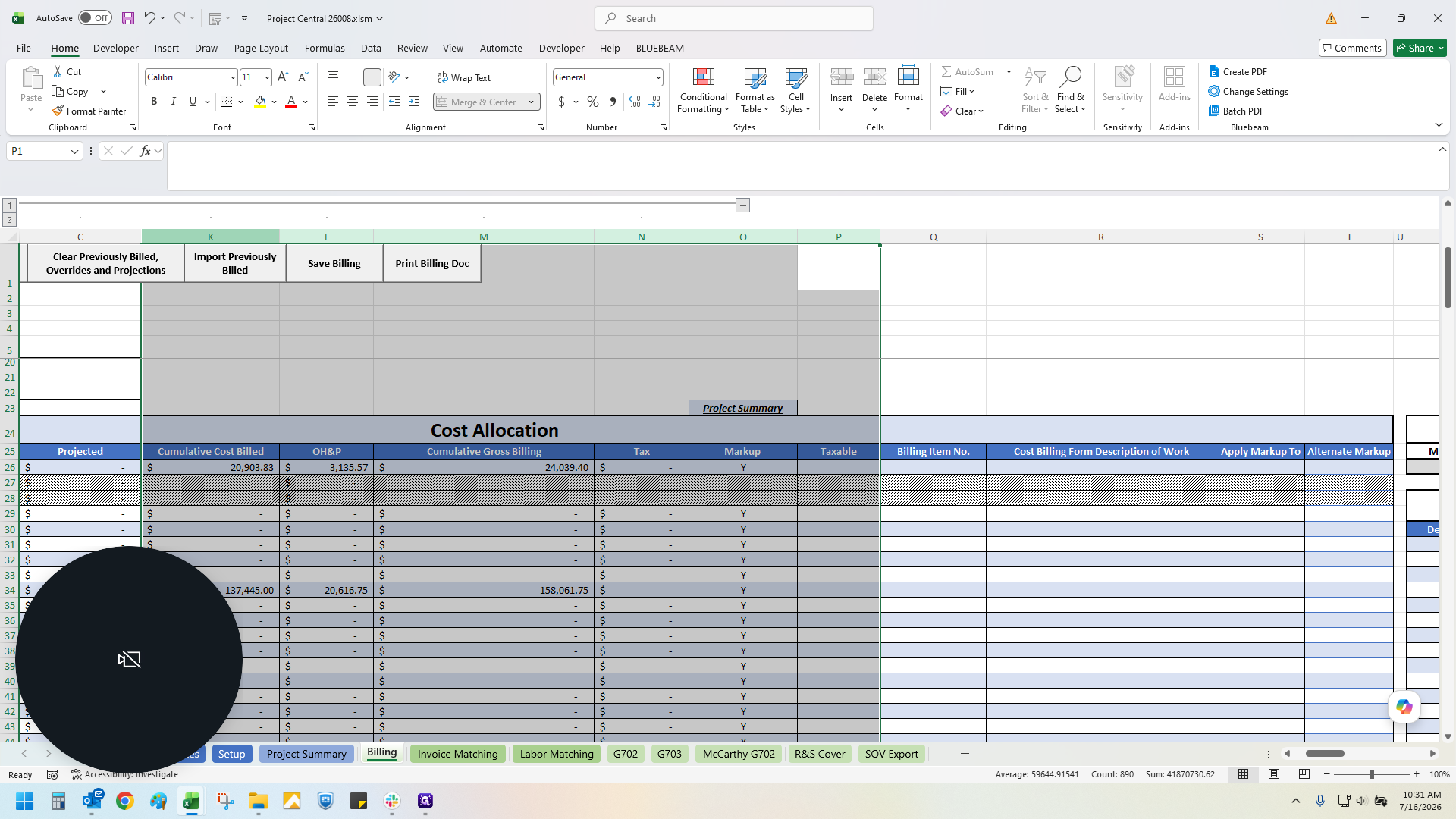Click the zoom slider in status bar
This screenshot has height=819, width=1456.
1371,774
